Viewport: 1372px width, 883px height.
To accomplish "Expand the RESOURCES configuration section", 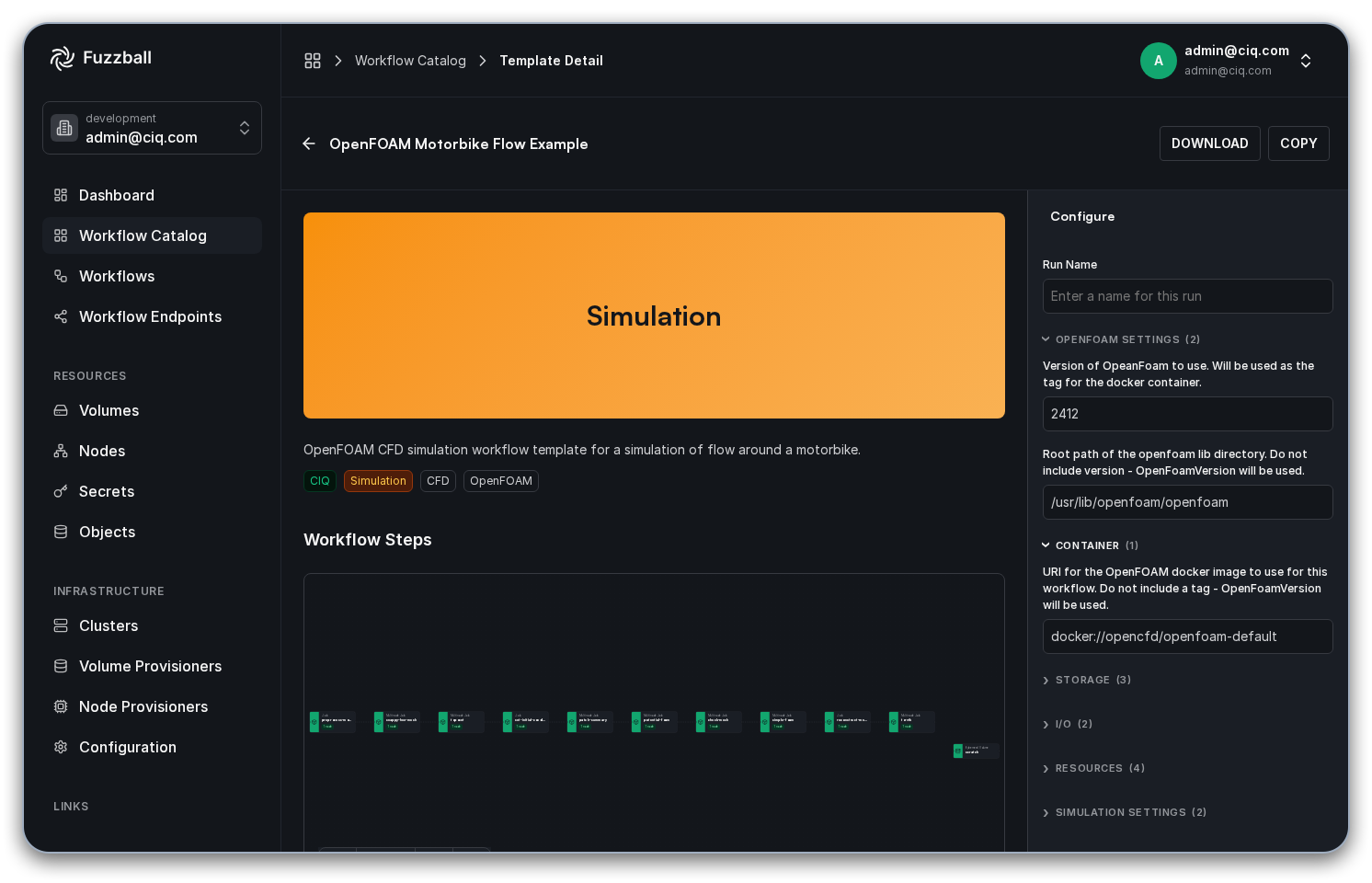I will pos(1093,768).
